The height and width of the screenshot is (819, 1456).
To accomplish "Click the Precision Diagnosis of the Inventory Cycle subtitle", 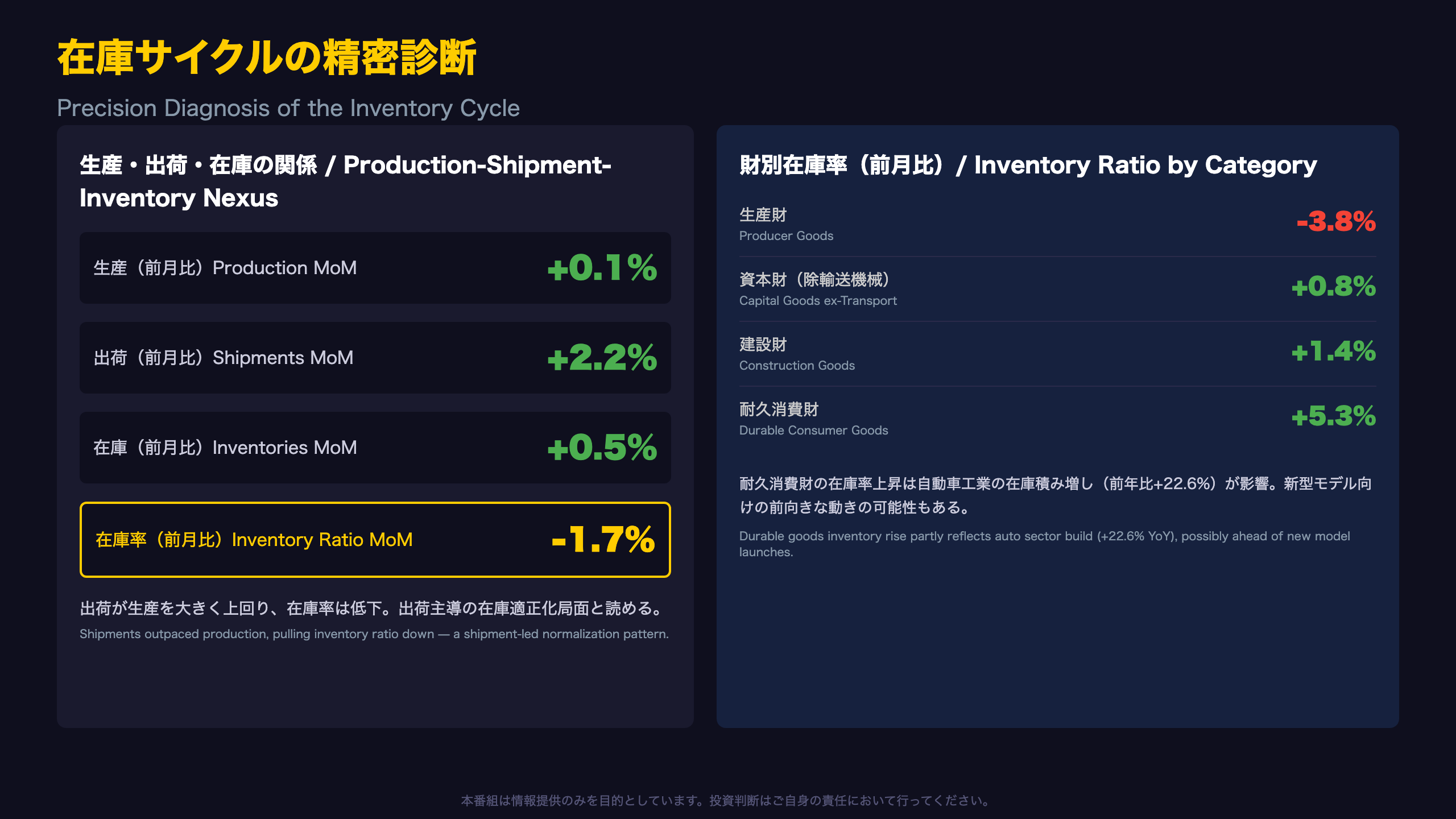I will point(288,108).
